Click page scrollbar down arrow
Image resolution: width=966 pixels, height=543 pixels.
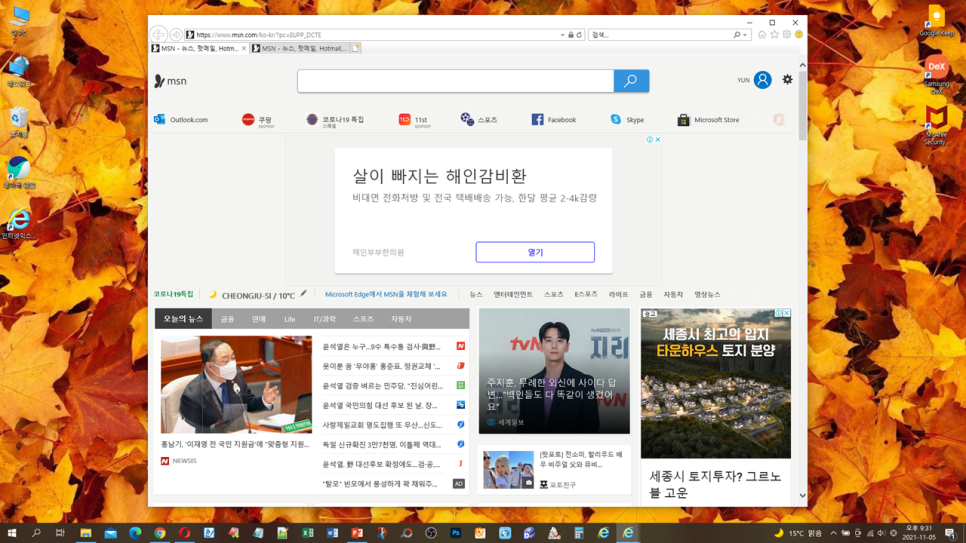pos(802,495)
